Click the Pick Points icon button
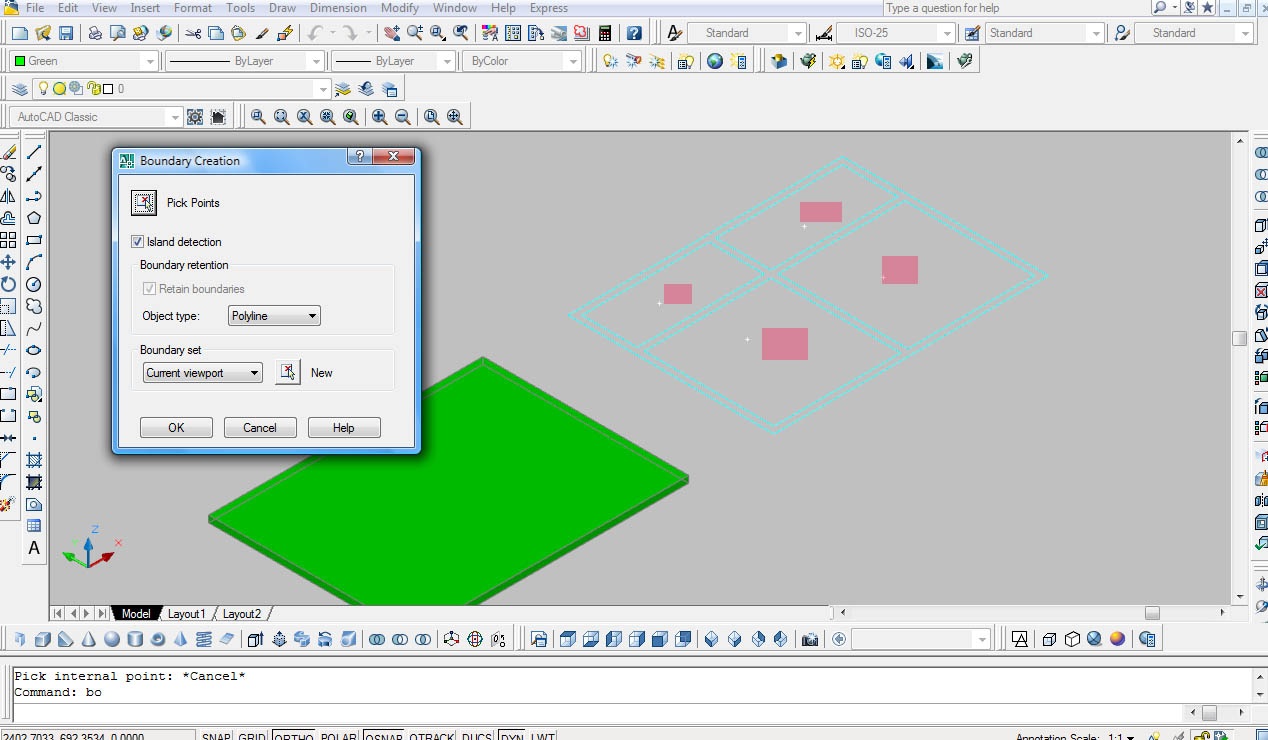 pyautogui.click(x=144, y=203)
